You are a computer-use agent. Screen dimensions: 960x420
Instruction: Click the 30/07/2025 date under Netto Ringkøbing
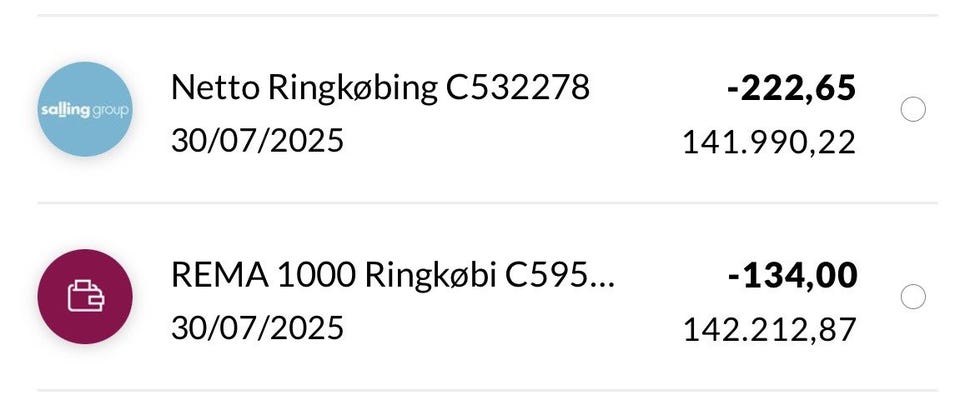[257, 140]
